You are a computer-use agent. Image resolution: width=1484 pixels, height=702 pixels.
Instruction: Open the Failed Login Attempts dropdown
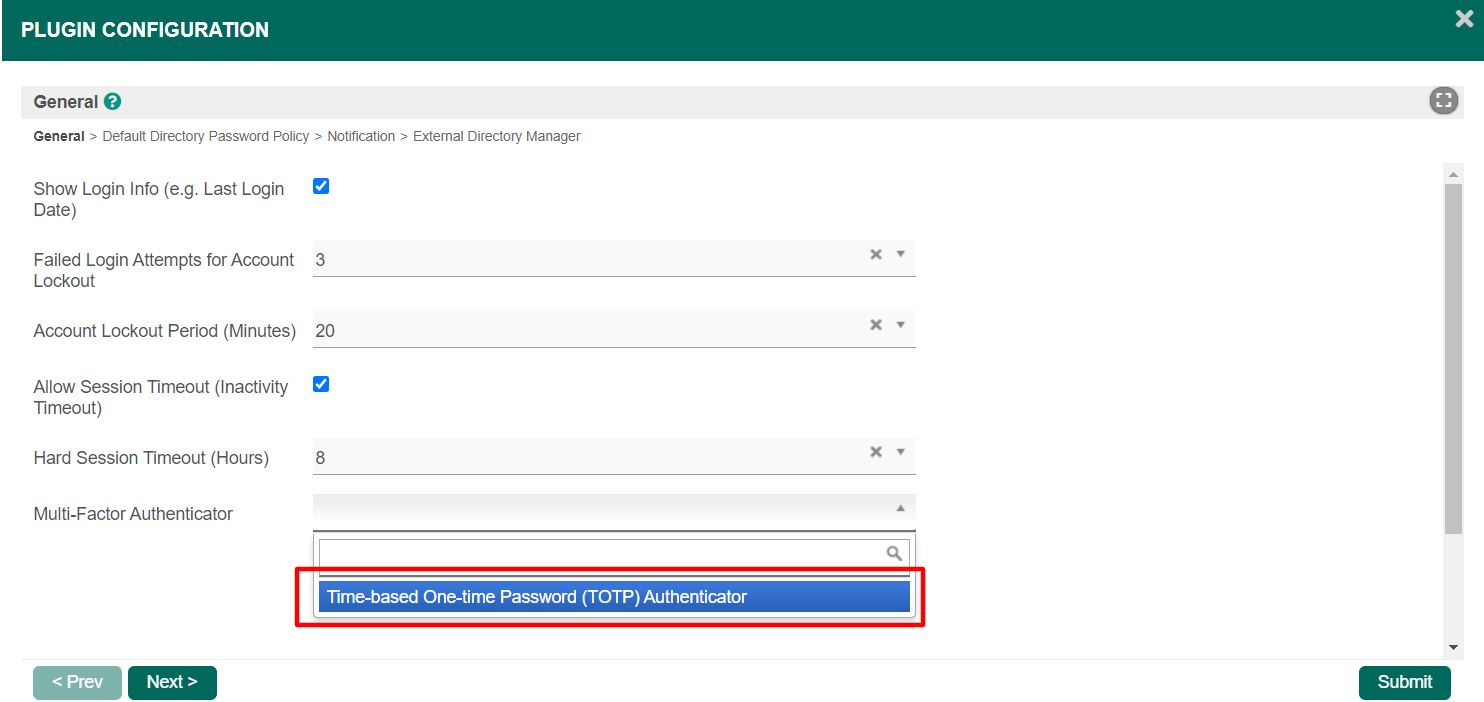[x=900, y=255]
